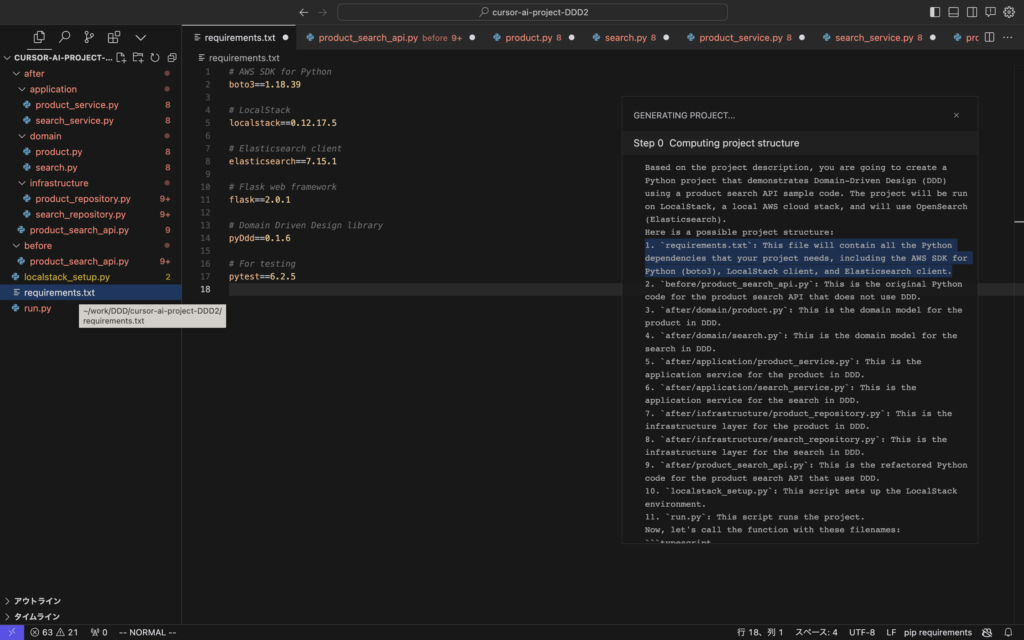Change indentation via スペース: 4
The image size is (1024, 640).
[x=816, y=632]
